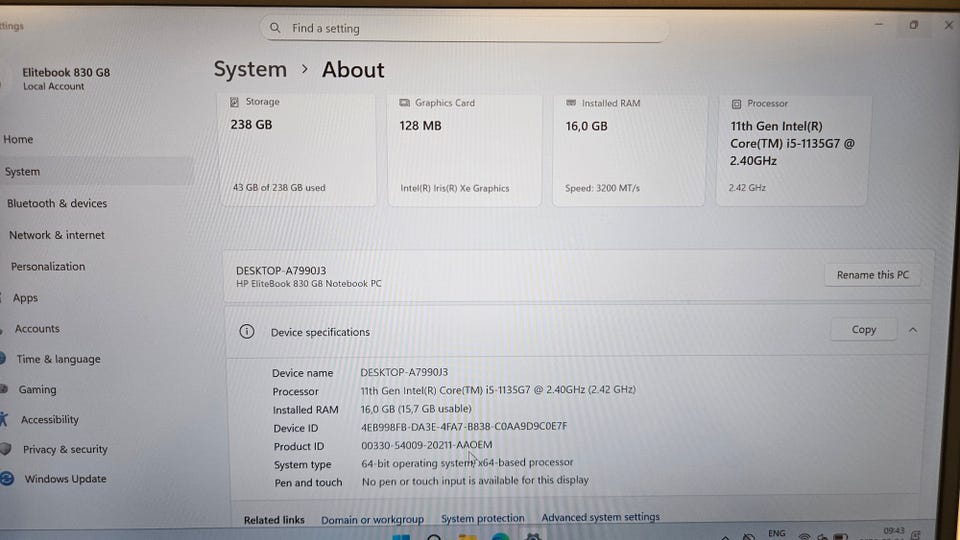Collapse the Device specifications section
The height and width of the screenshot is (540, 960).
pos(913,330)
